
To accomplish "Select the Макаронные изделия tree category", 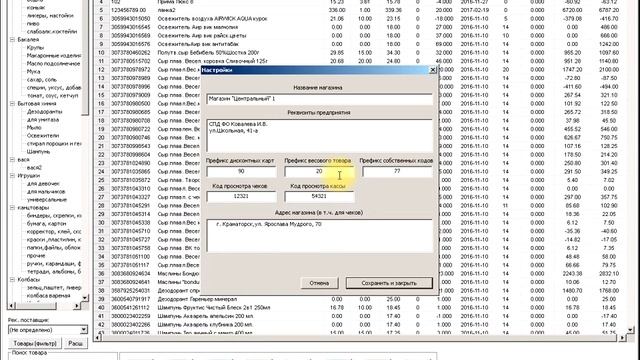I will click(54, 56).
